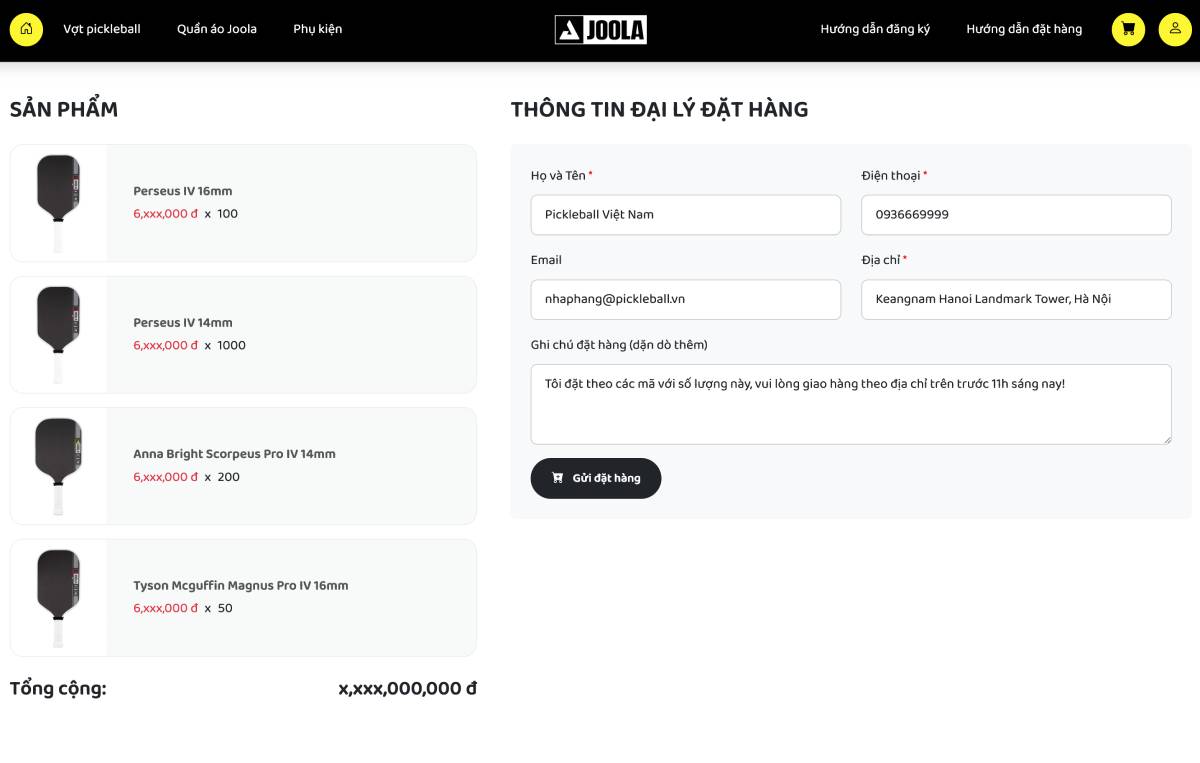
Task: Click the yellow home icon
Action: pos(26,29)
